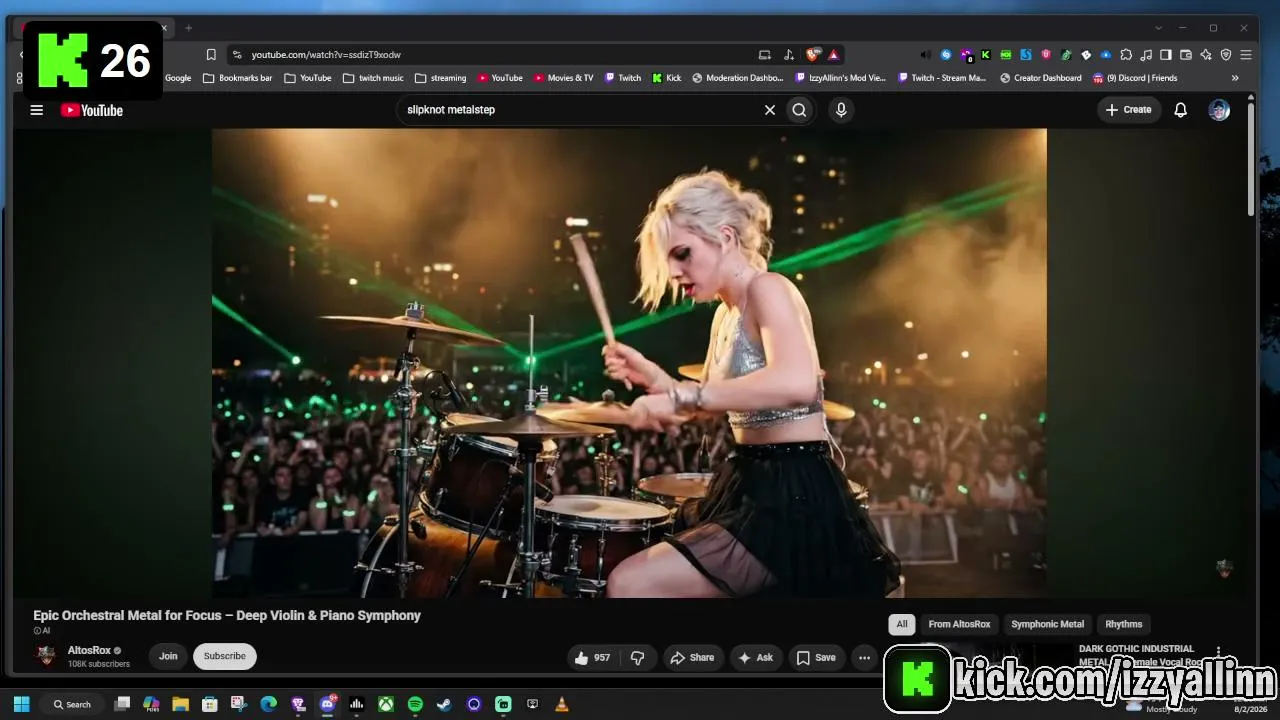Toggle the browser sidebar panel
The image size is (1280, 720).
(x=1166, y=55)
